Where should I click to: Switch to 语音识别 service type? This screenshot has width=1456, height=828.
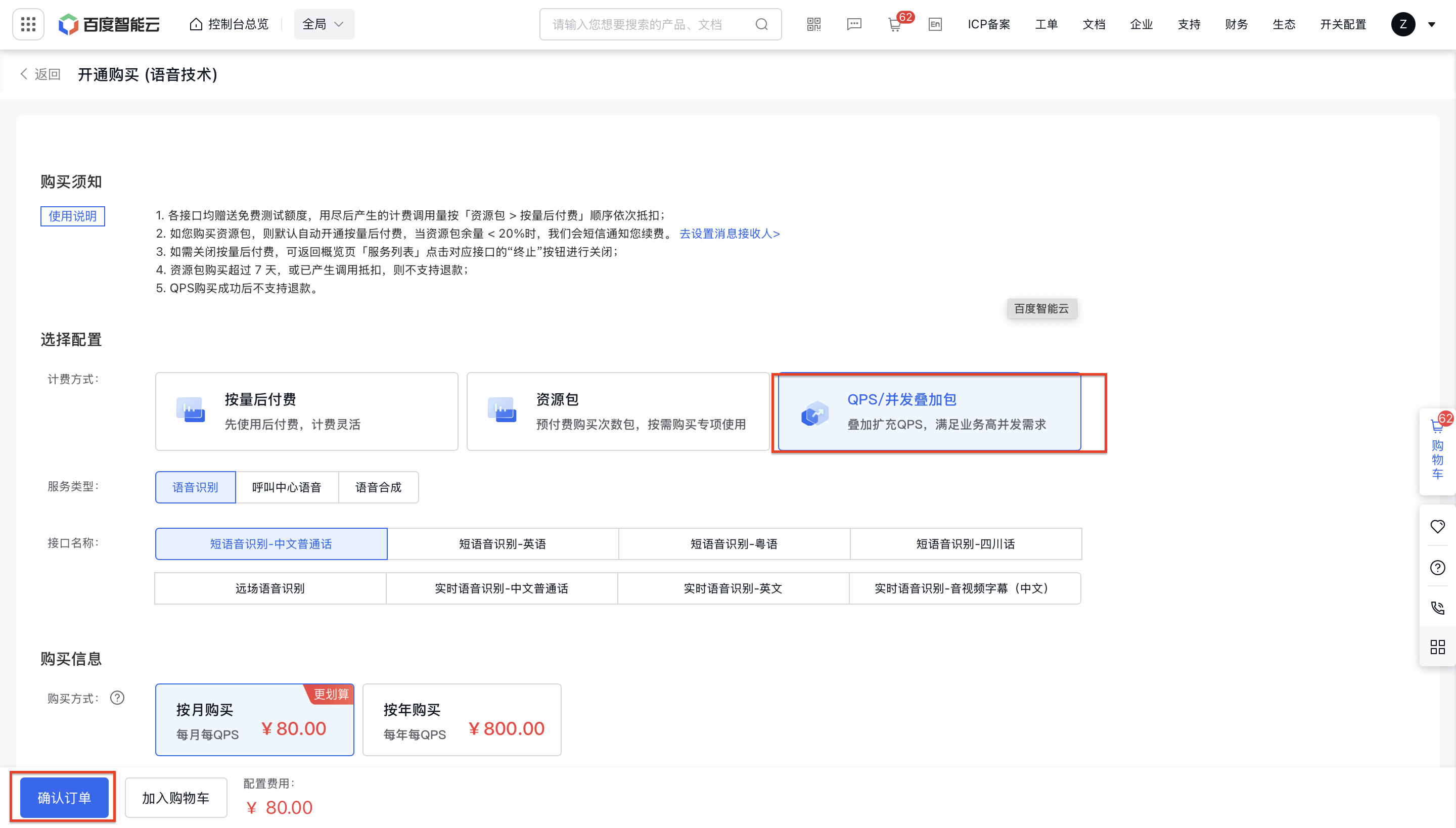tap(195, 487)
